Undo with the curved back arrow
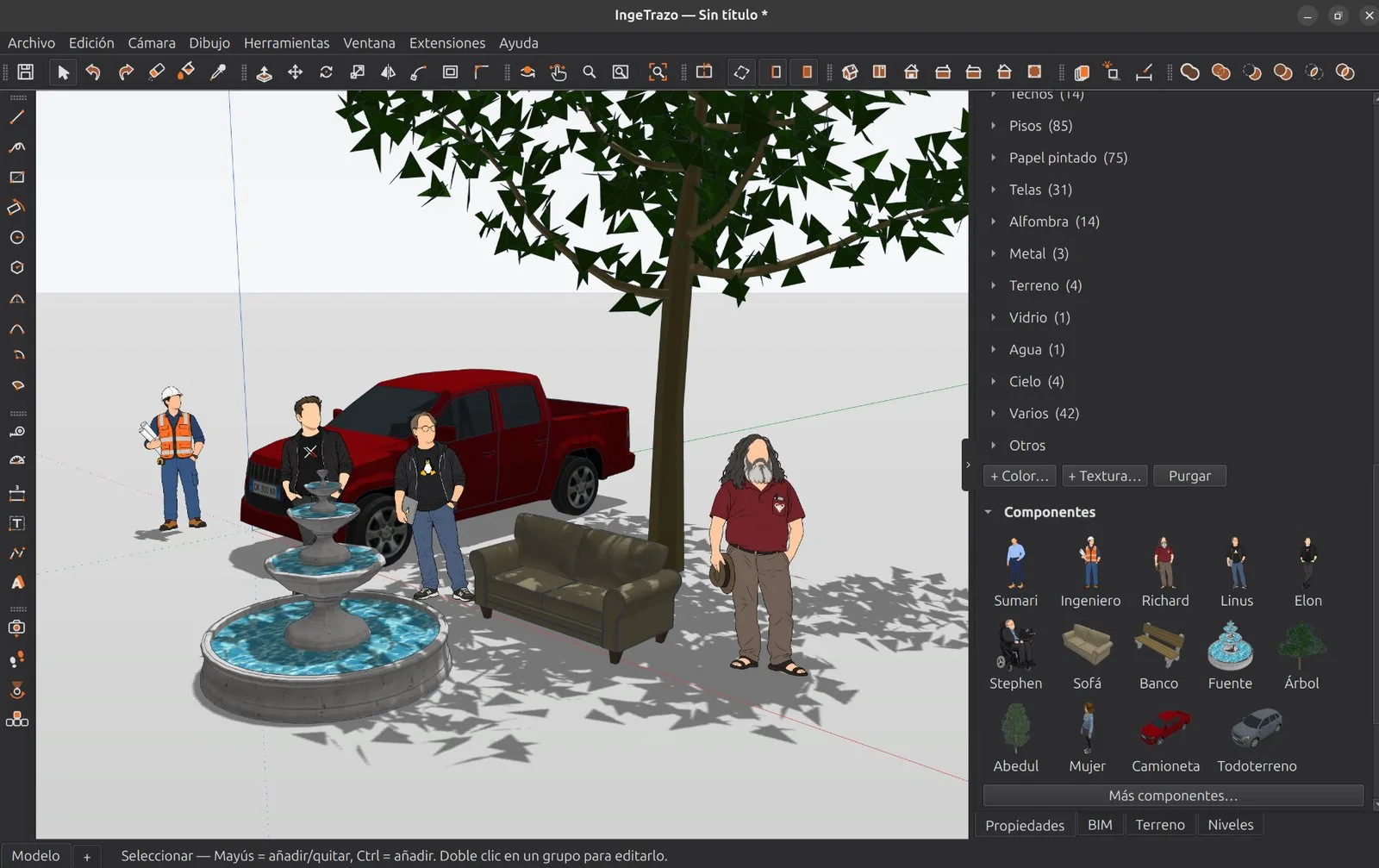 pyautogui.click(x=93, y=72)
